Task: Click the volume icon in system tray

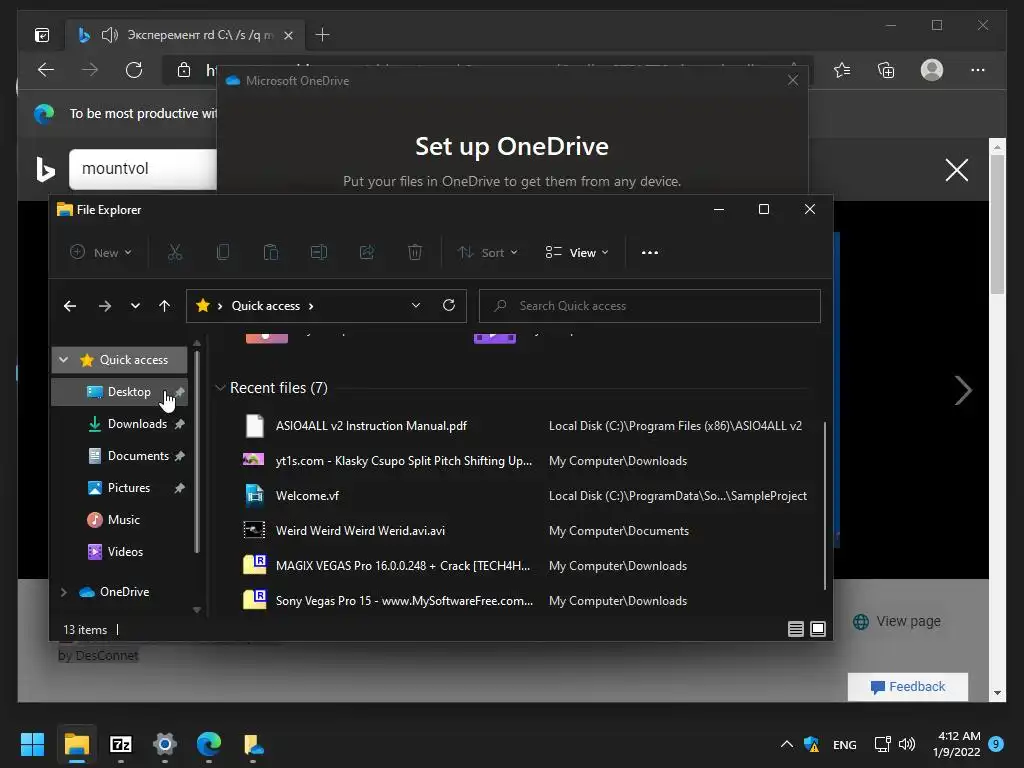Action: coord(906,744)
